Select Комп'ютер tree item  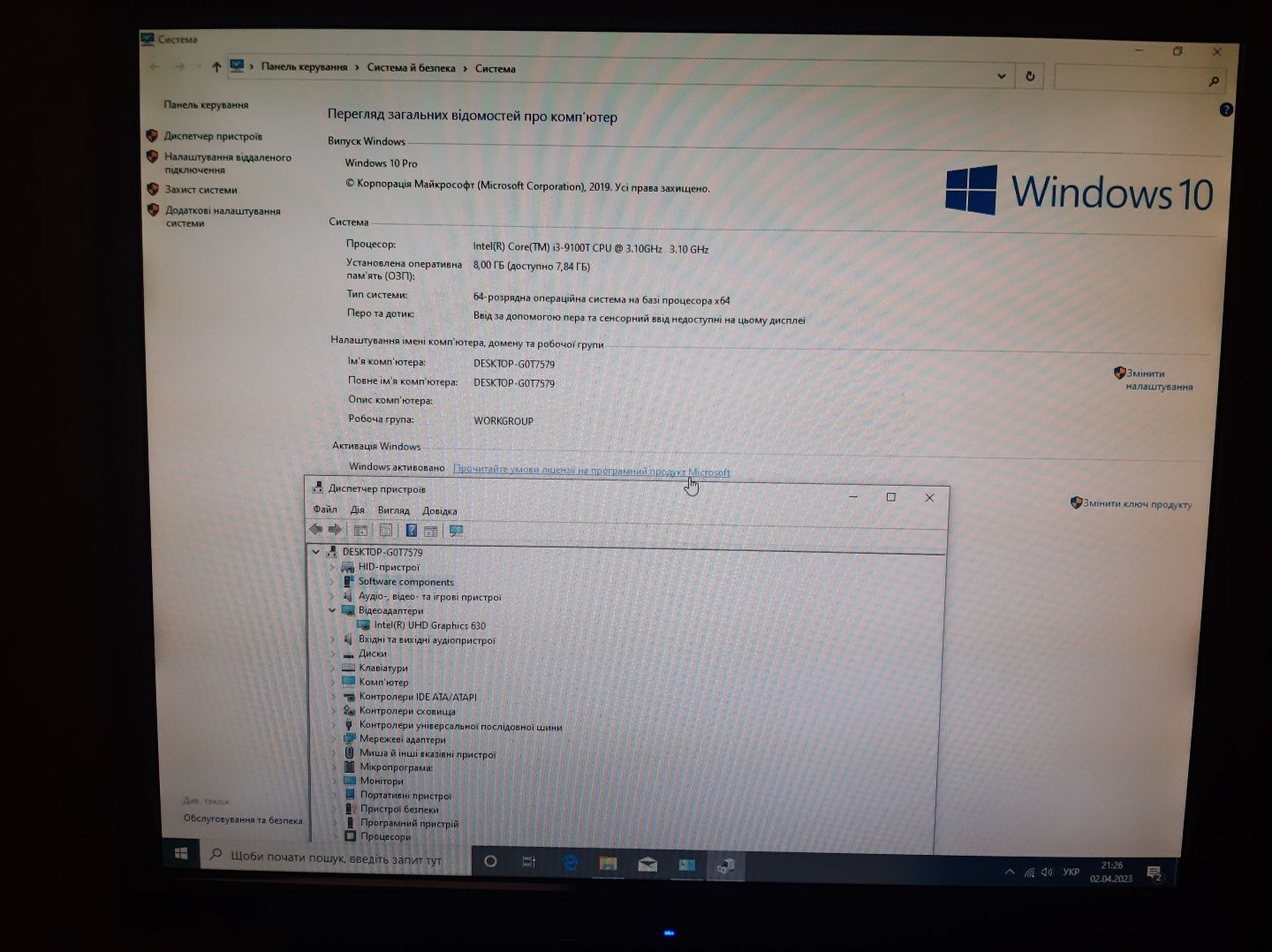tap(383, 682)
